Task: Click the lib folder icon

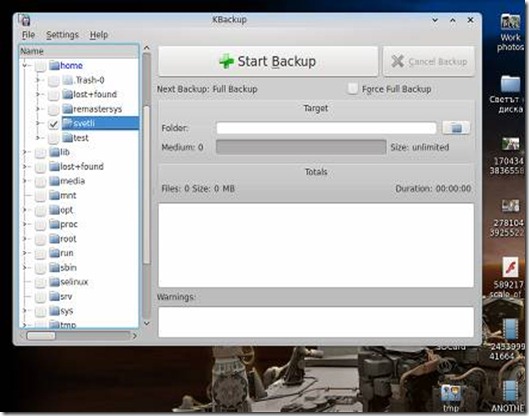Action: click(54, 152)
